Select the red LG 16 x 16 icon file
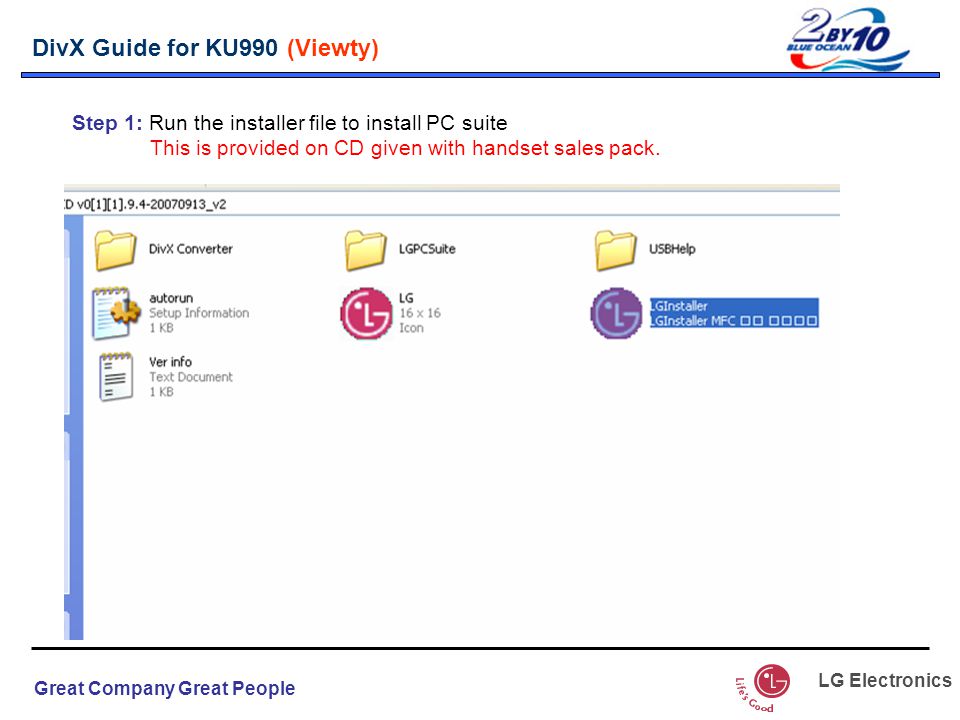 click(x=366, y=313)
